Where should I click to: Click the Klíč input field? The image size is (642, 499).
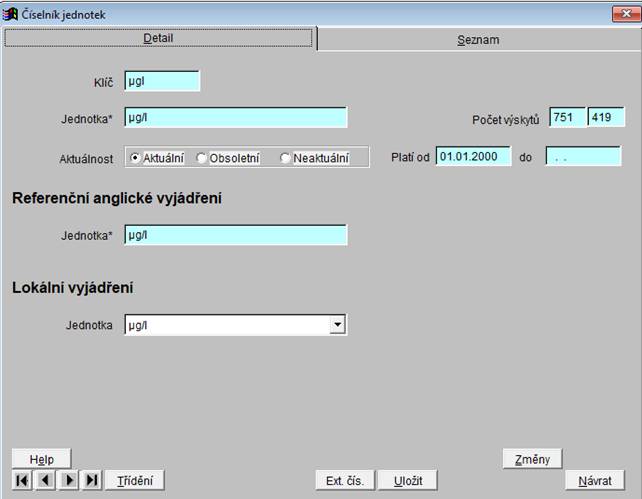pyautogui.click(x=162, y=81)
